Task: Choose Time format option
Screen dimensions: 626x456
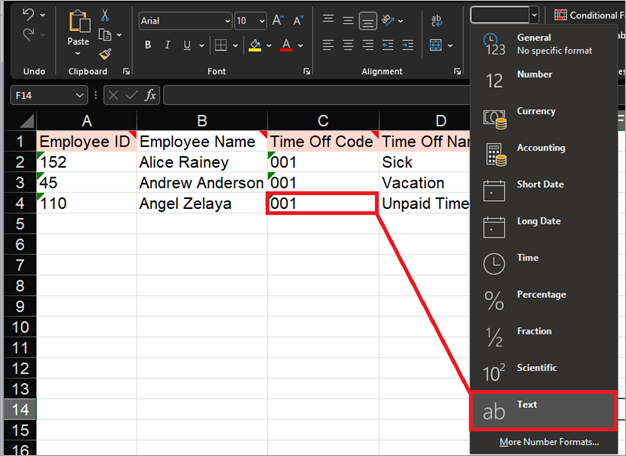Action: pos(544,264)
